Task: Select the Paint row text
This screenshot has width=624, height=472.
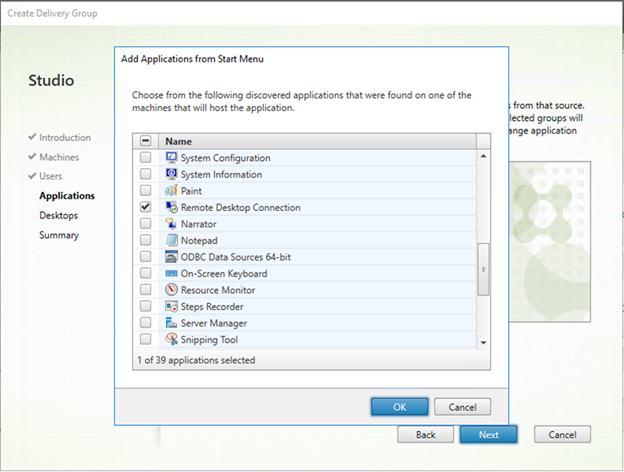Action: tap(191, 191)
